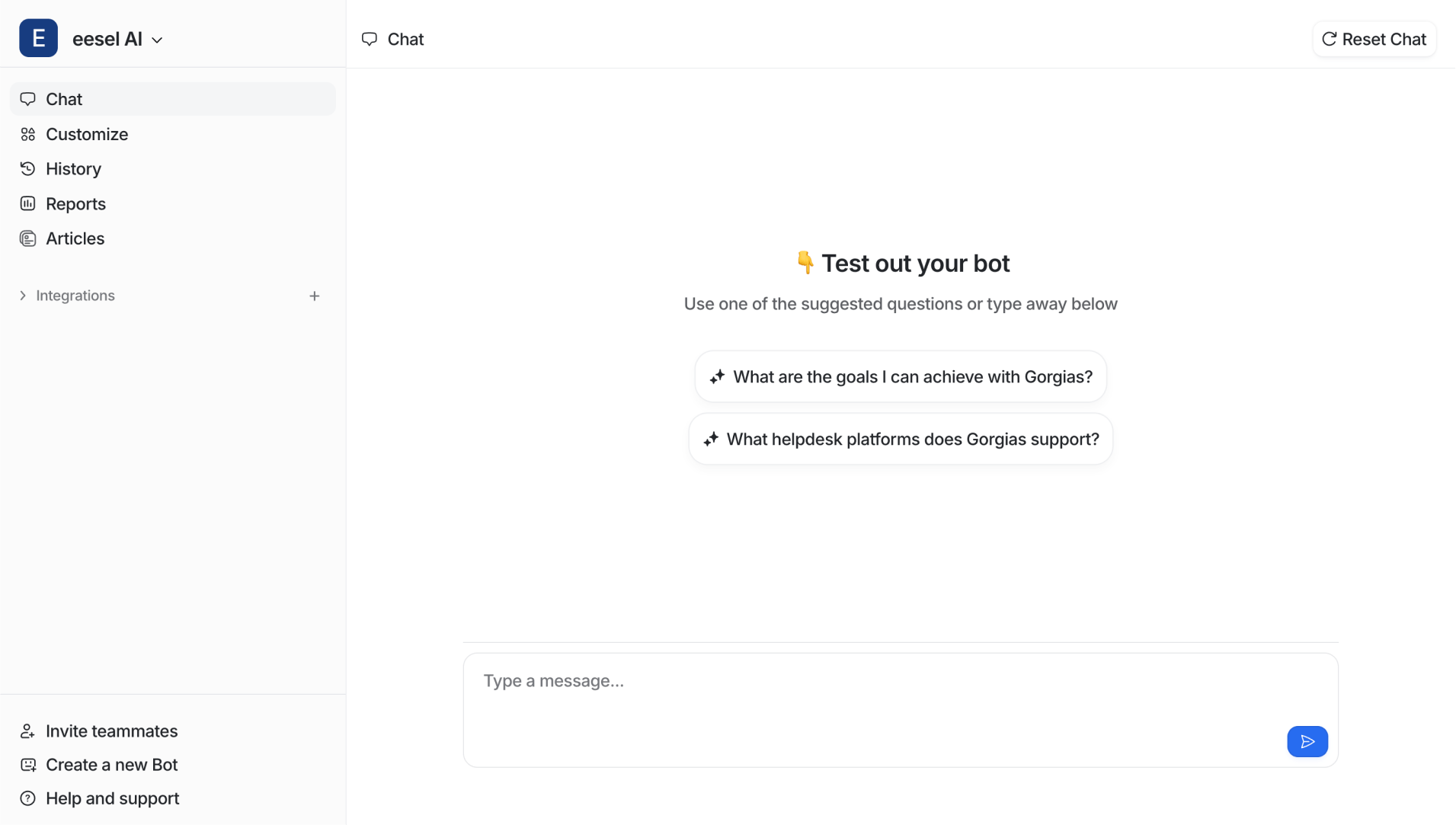Click the Articles icon in sidebar
The width and height of the screenshot is (1456, 825).
28,238
